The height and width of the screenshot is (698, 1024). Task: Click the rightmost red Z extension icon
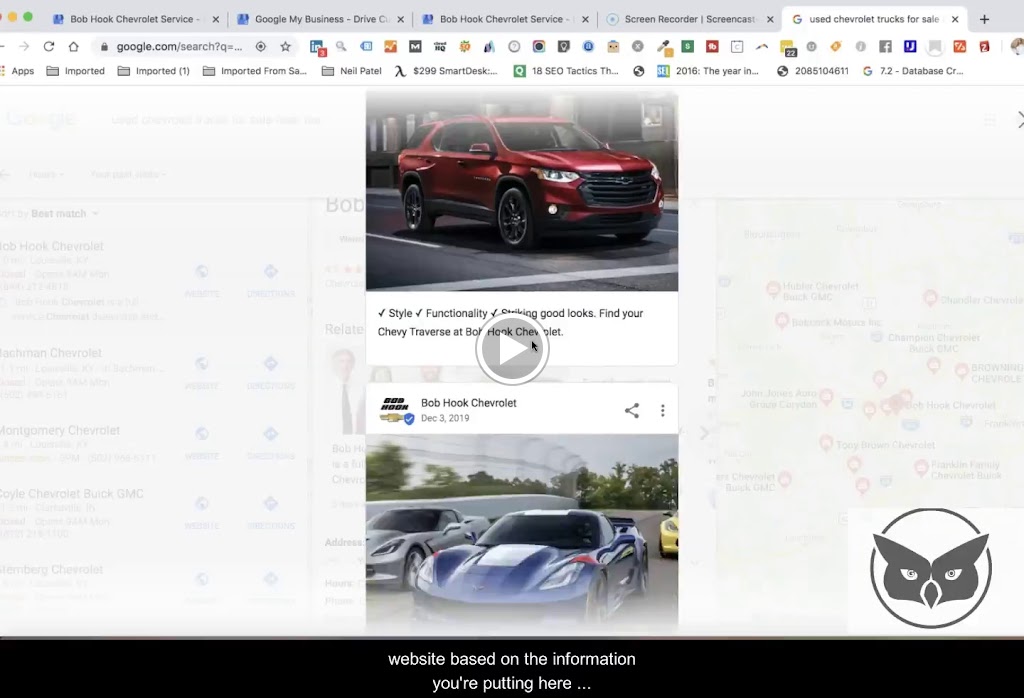point(984,46)
